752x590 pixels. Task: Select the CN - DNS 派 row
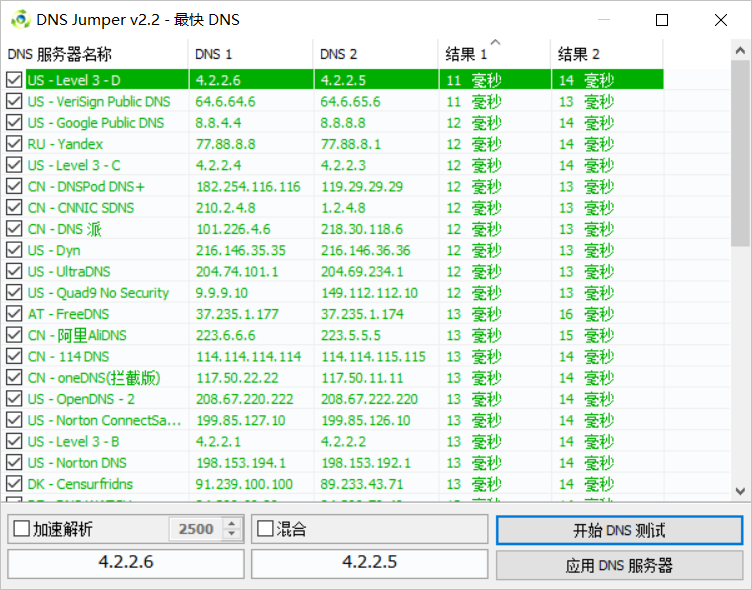pyautogui.click(x=335, y=229)
